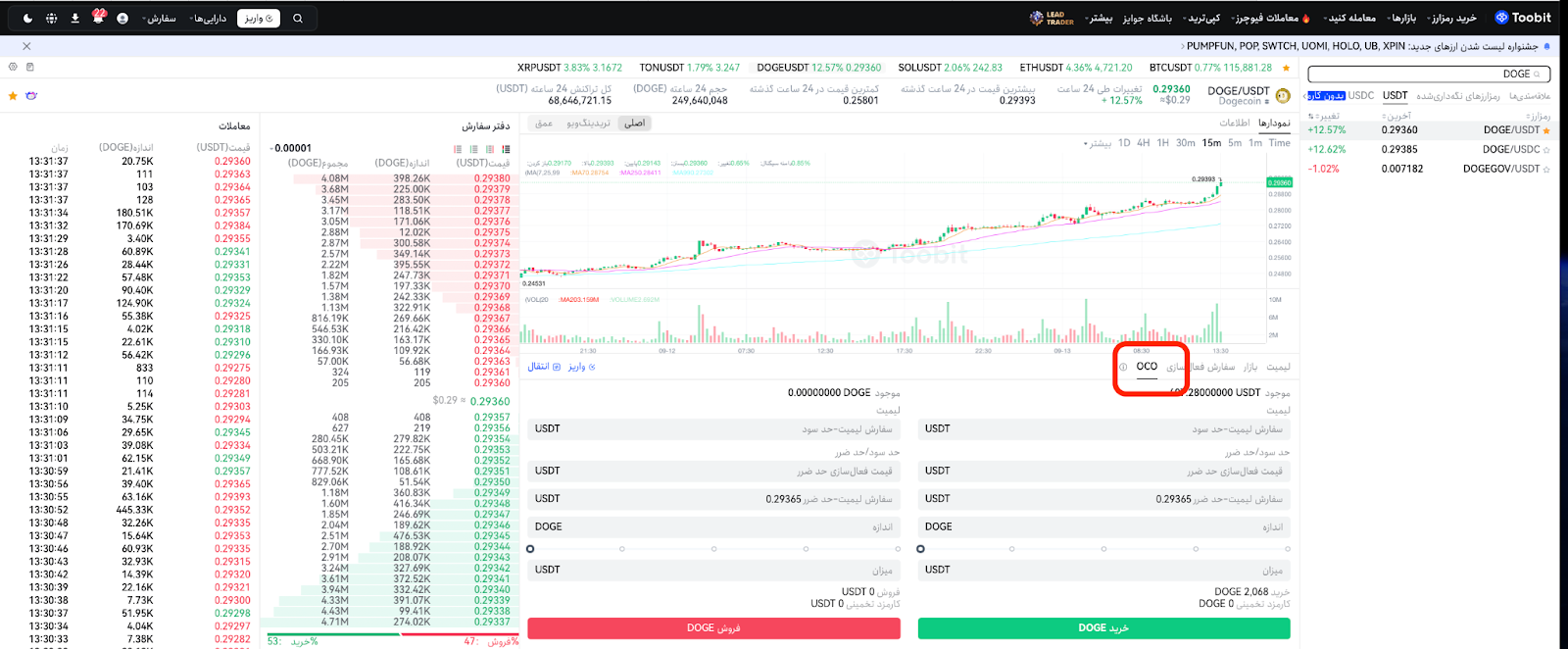
Task: Expand the معاملات فیوچرز futures menu
Action: point(1272,18)
